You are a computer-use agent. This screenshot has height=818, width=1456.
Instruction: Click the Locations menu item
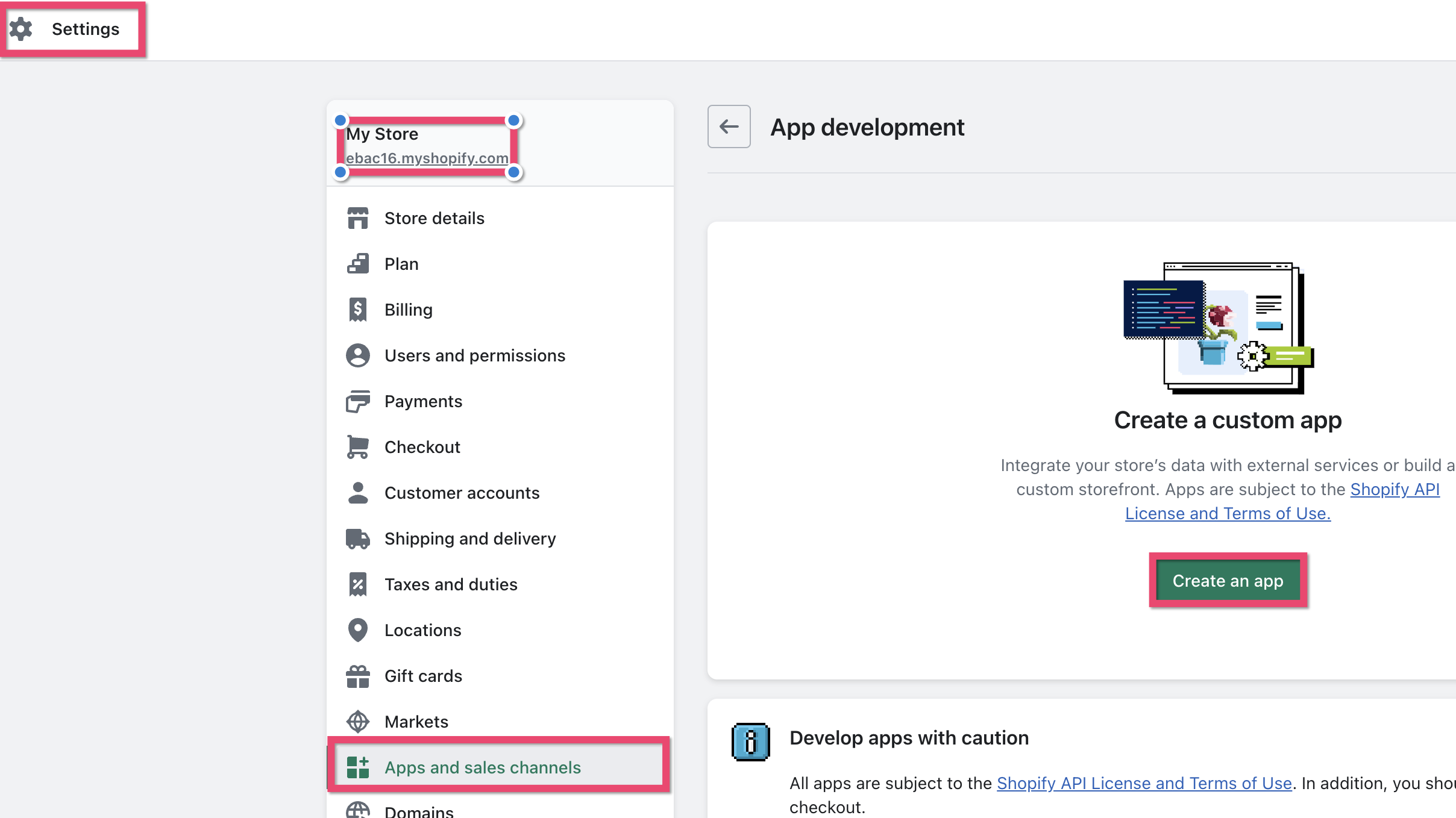(x=422, y=630)
